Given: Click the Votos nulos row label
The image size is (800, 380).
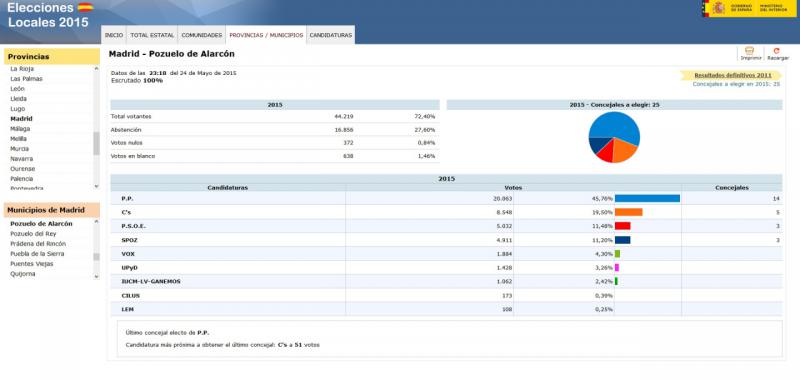Looking at the screenshot, I should tap(127, 143).
